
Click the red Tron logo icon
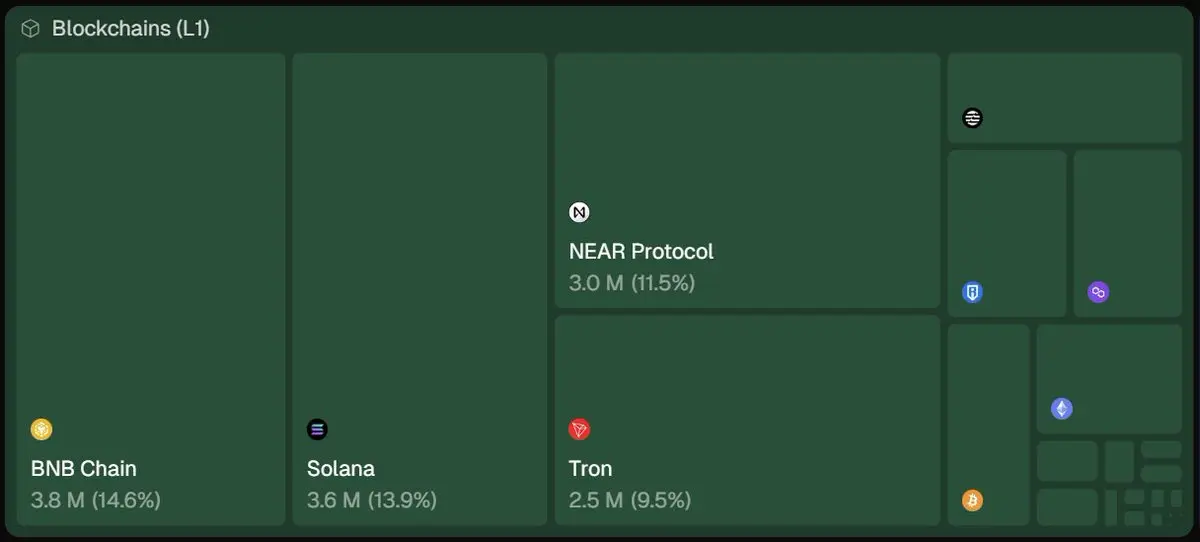pyautogui.click(x=579, y=430)
